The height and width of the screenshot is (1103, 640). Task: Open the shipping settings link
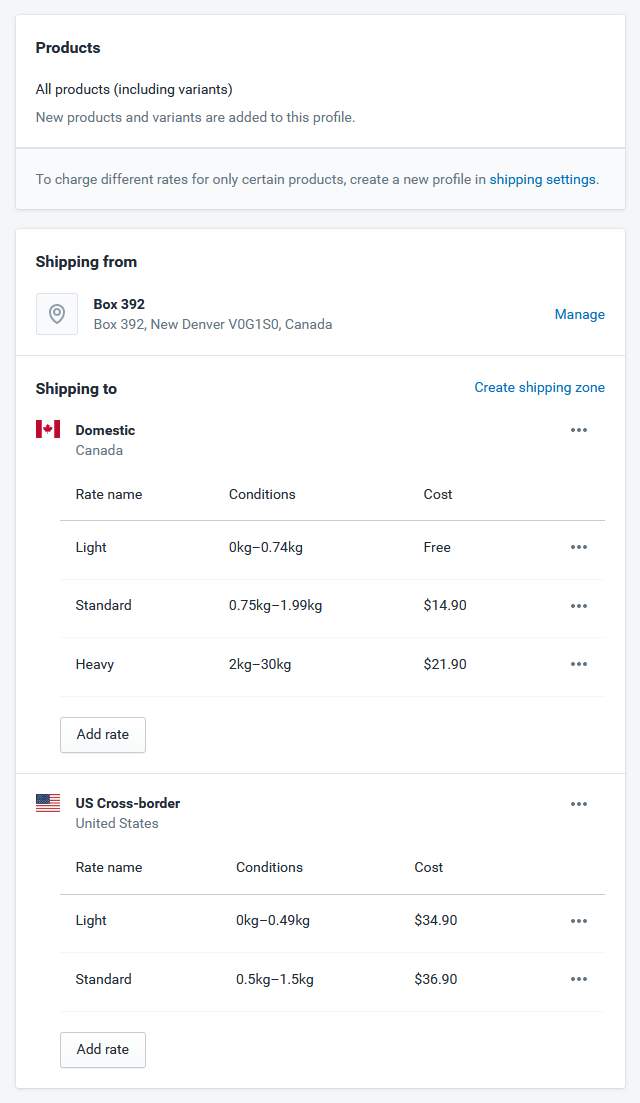pyautogui.click(x=542, y=179)
